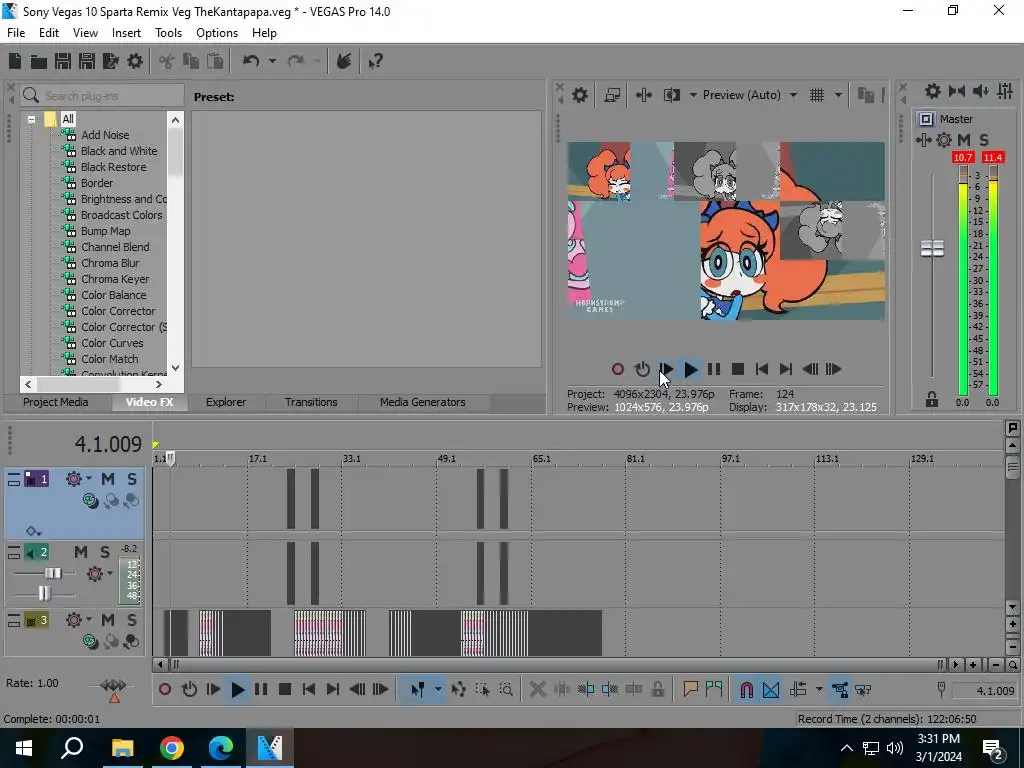Mute the Master bus
The image size is (1024, 768).
964,140
